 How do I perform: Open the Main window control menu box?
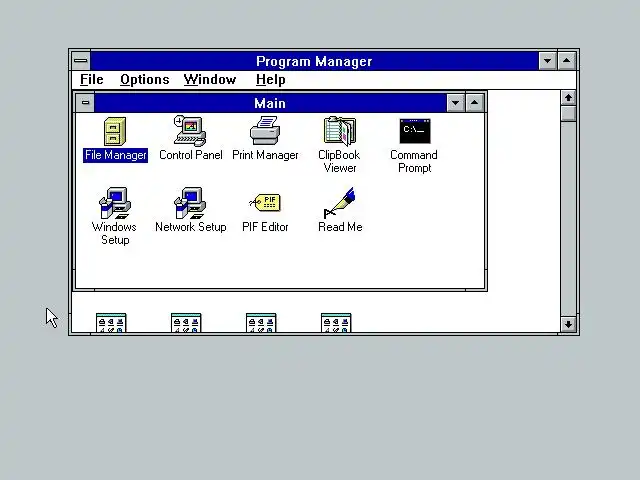tap(85, 102)
